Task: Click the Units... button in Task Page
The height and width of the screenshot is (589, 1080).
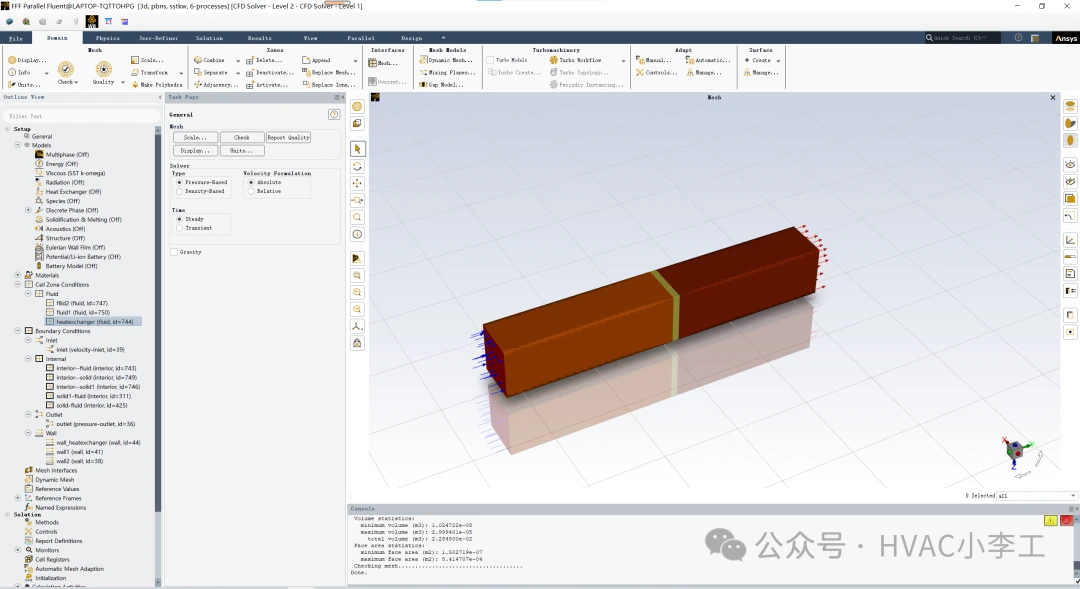Action: point(242,150)
